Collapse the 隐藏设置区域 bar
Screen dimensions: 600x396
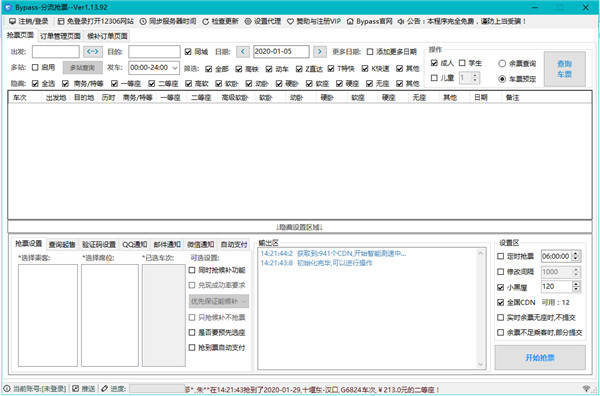click(300, 227)
